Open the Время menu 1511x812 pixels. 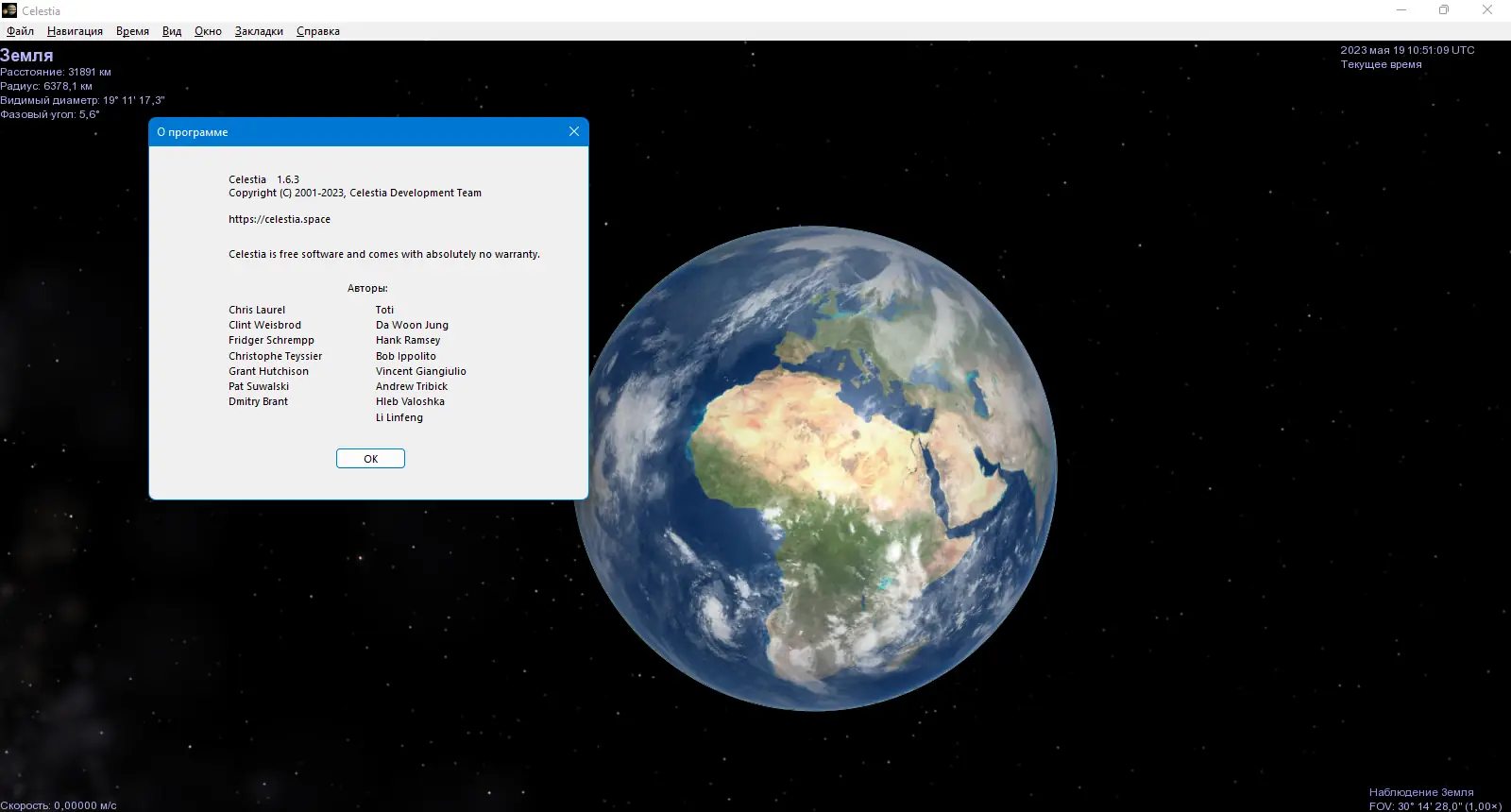pyautogui.click(x=132, y=31)
